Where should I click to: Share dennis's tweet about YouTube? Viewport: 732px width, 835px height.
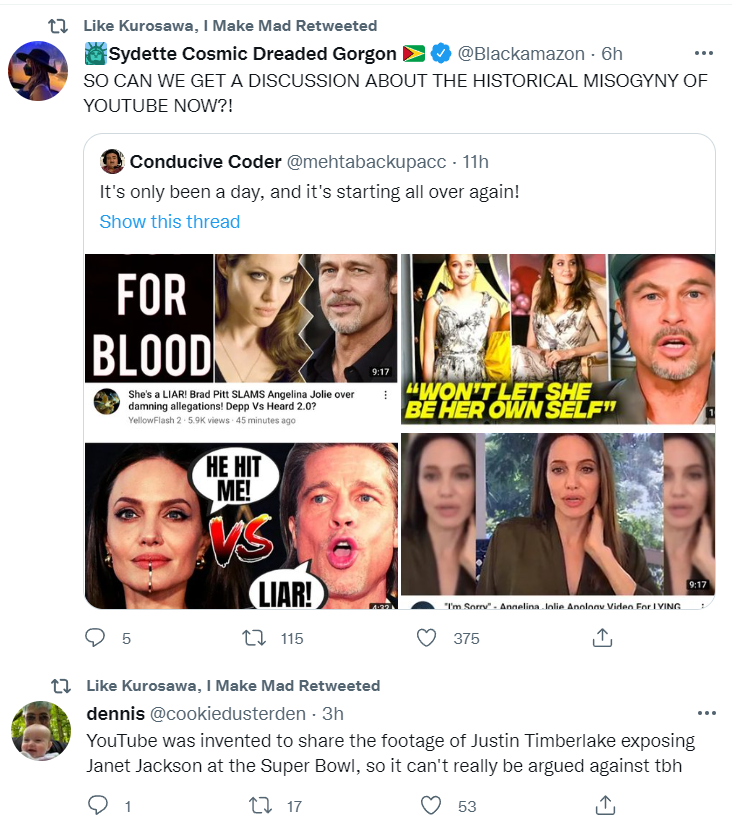[603, 805]
